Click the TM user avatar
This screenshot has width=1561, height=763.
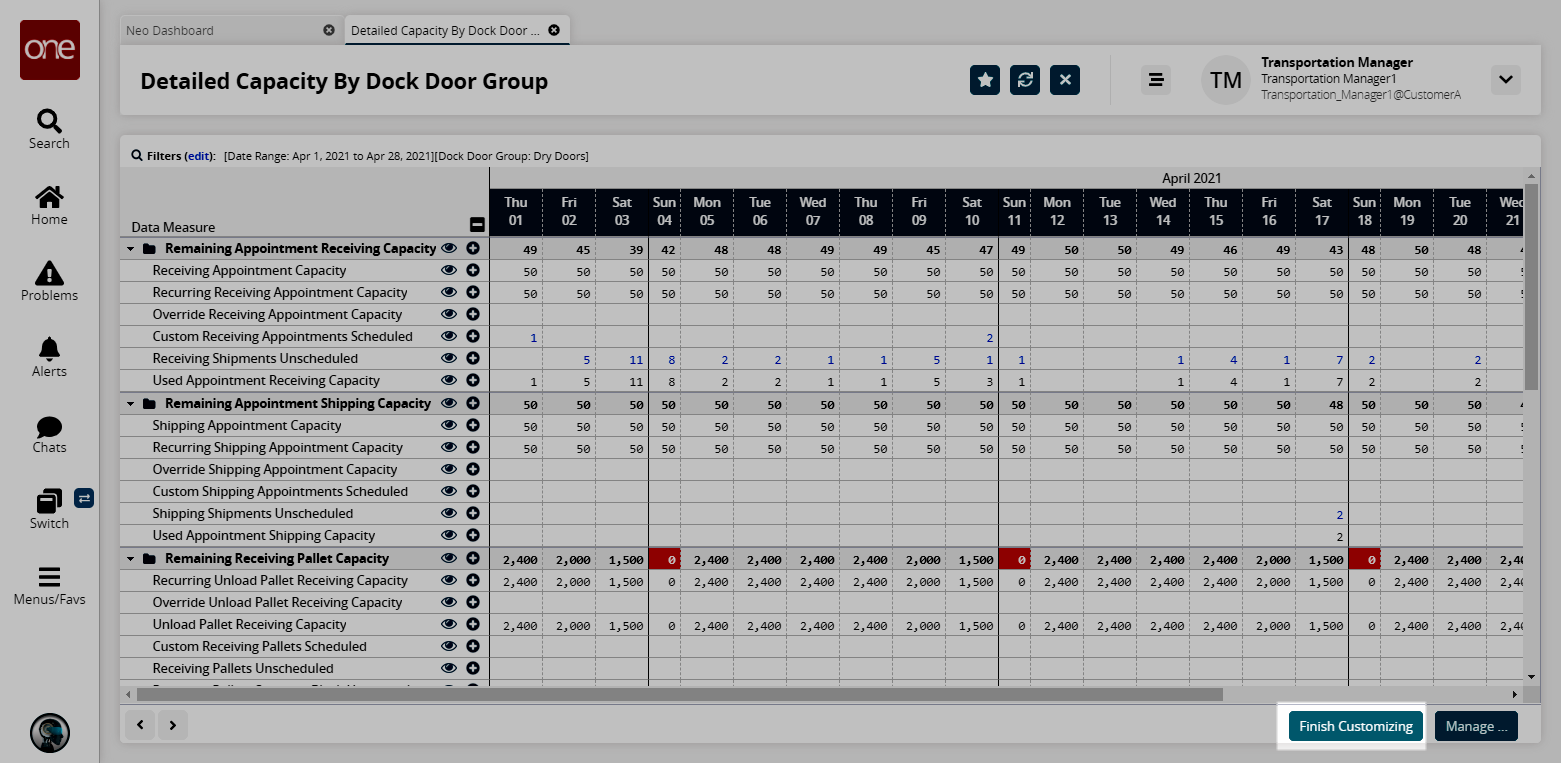point(1226,80)
